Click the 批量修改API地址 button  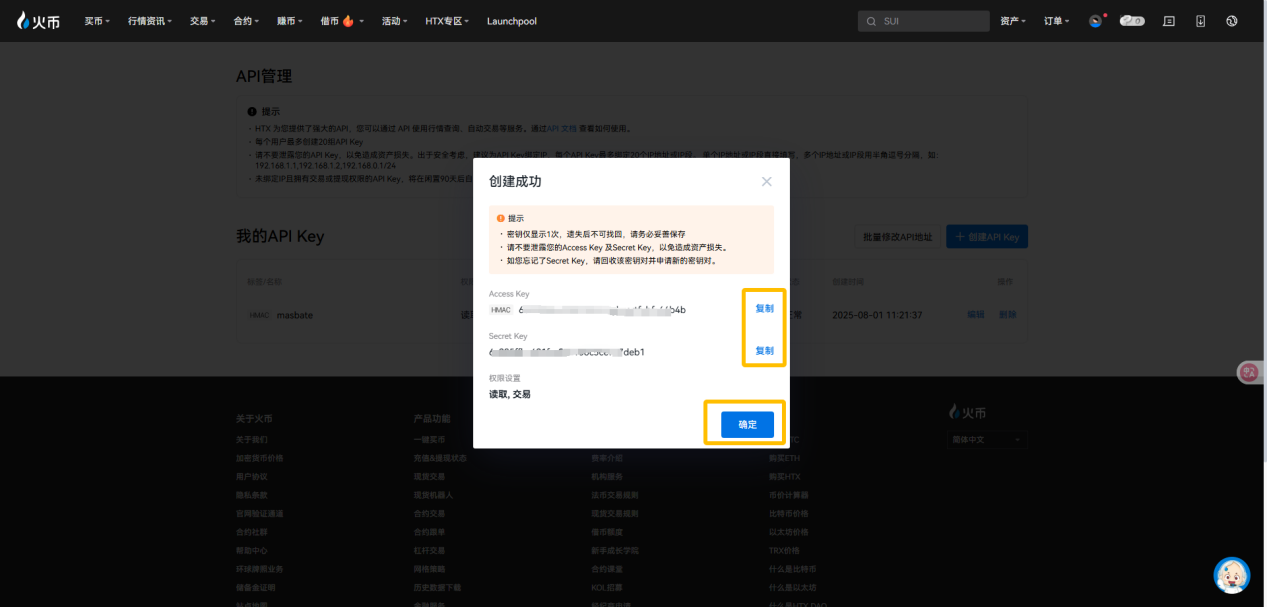pyautogui.click(x=898, y=237)
